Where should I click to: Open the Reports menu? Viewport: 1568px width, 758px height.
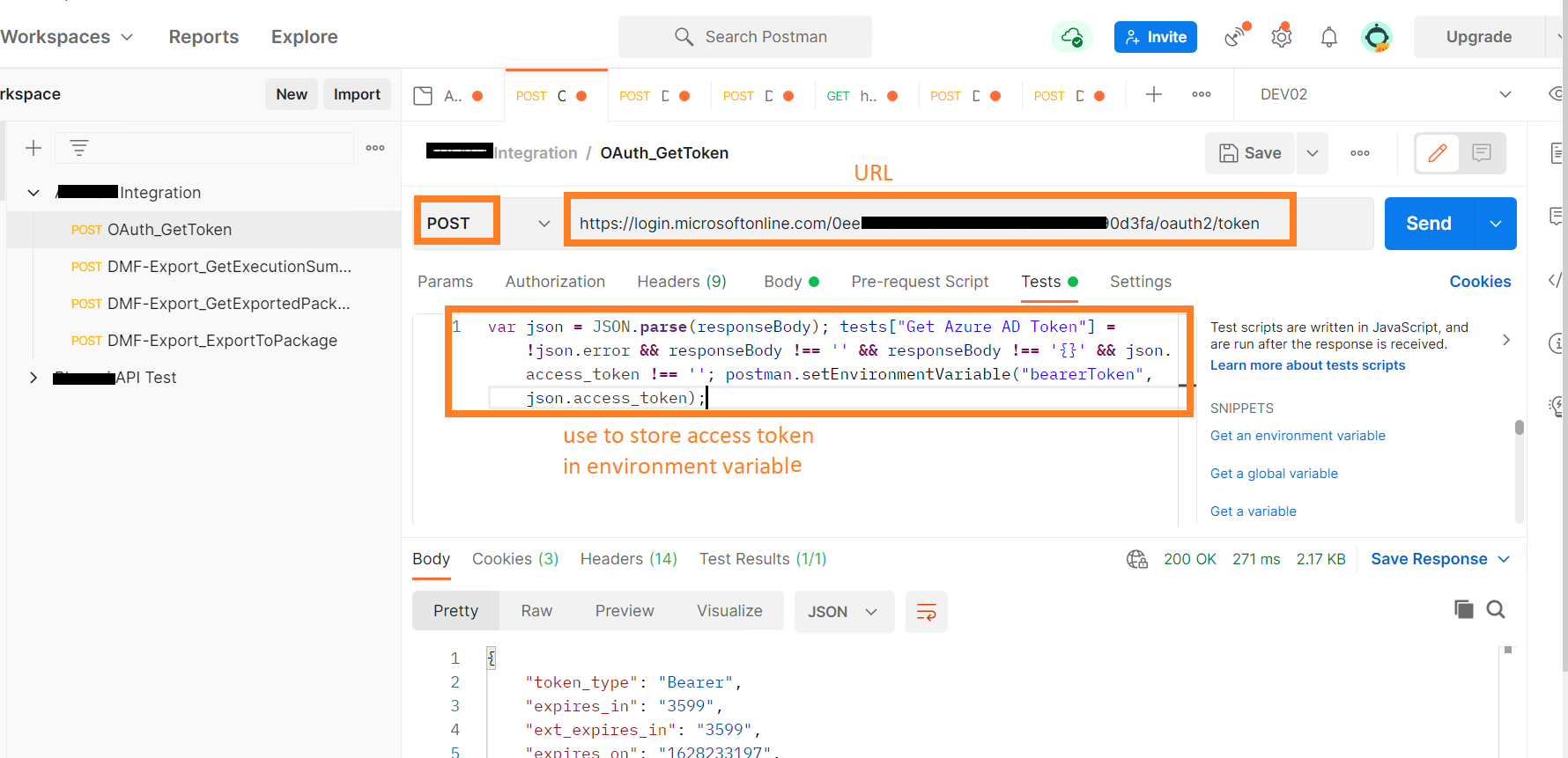coord(203,37)
